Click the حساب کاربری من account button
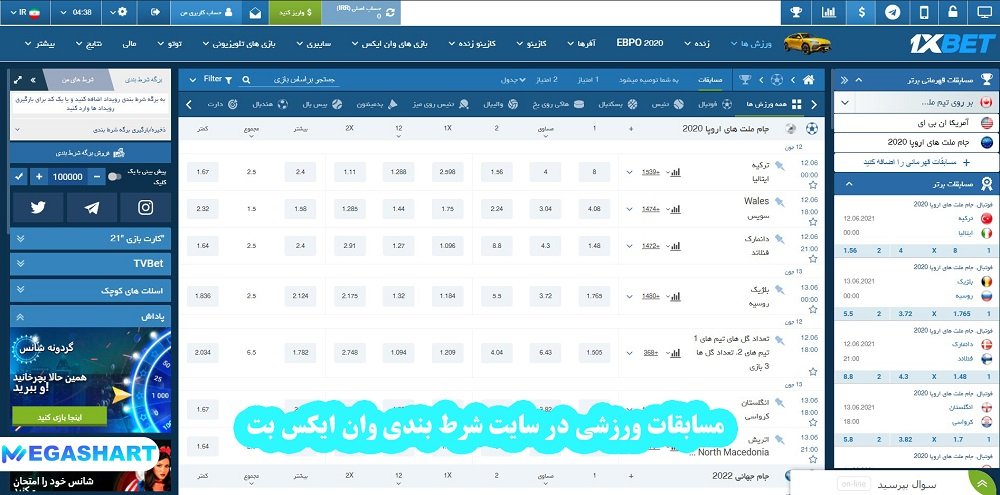Screen dimensions: 1000x495 [x=202, y=13]
